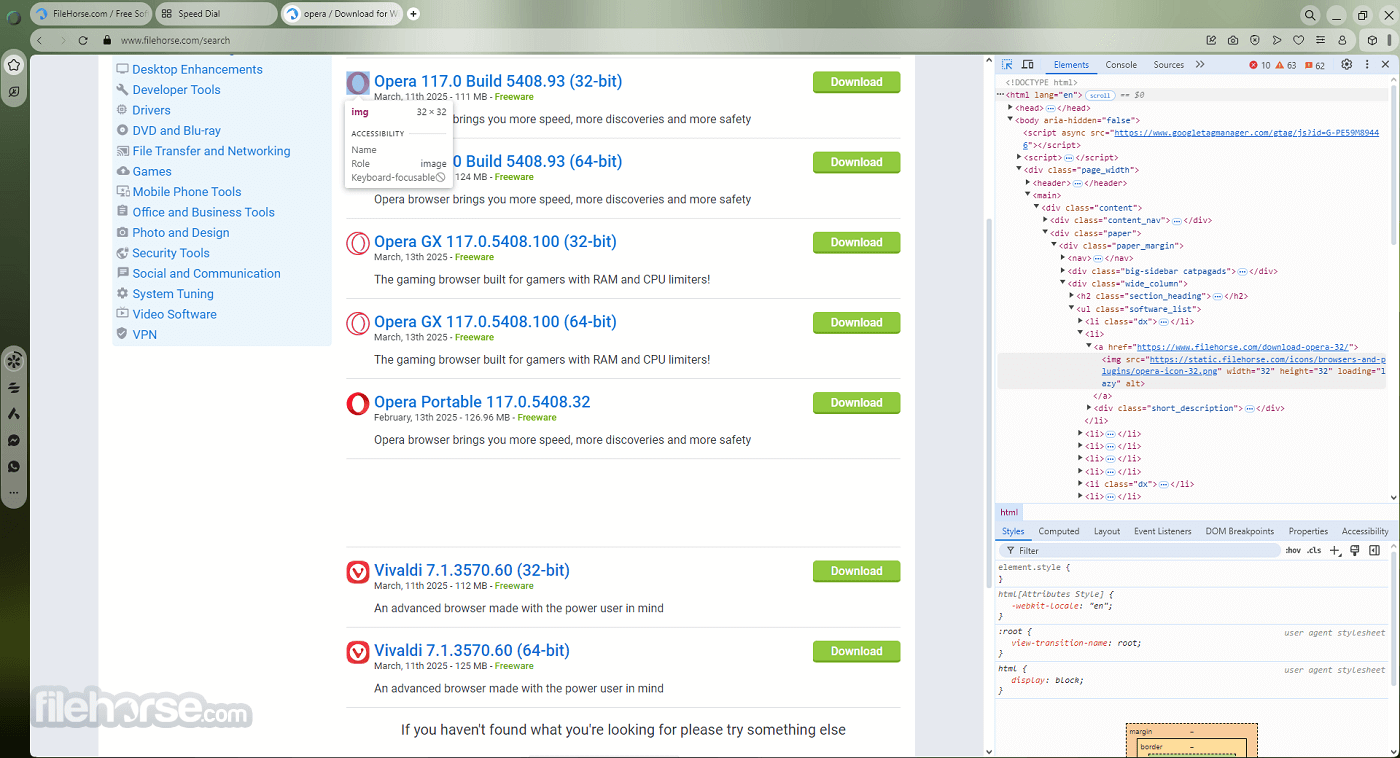Screen dimensions: 1400x758
Task: Click the red errors count badge
Action: tap(1260, 65)
